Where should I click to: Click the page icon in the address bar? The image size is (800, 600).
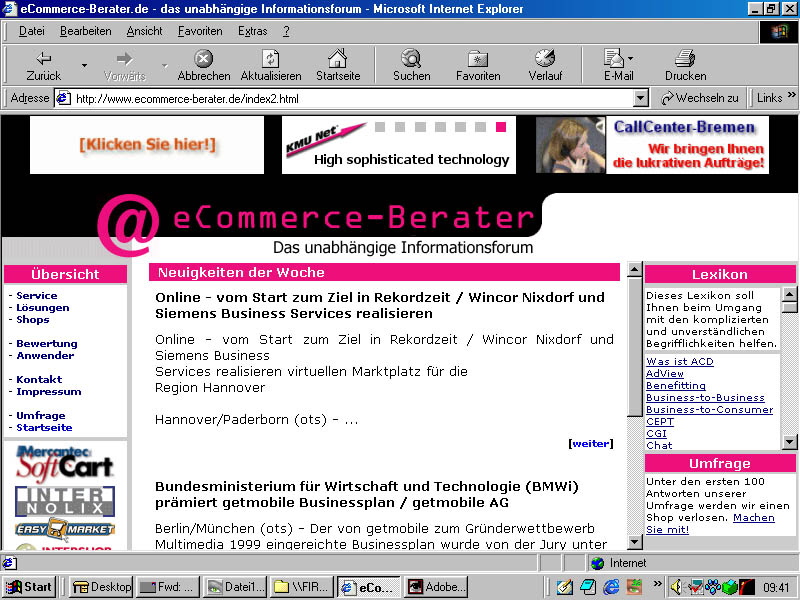[x=63, y=98]
